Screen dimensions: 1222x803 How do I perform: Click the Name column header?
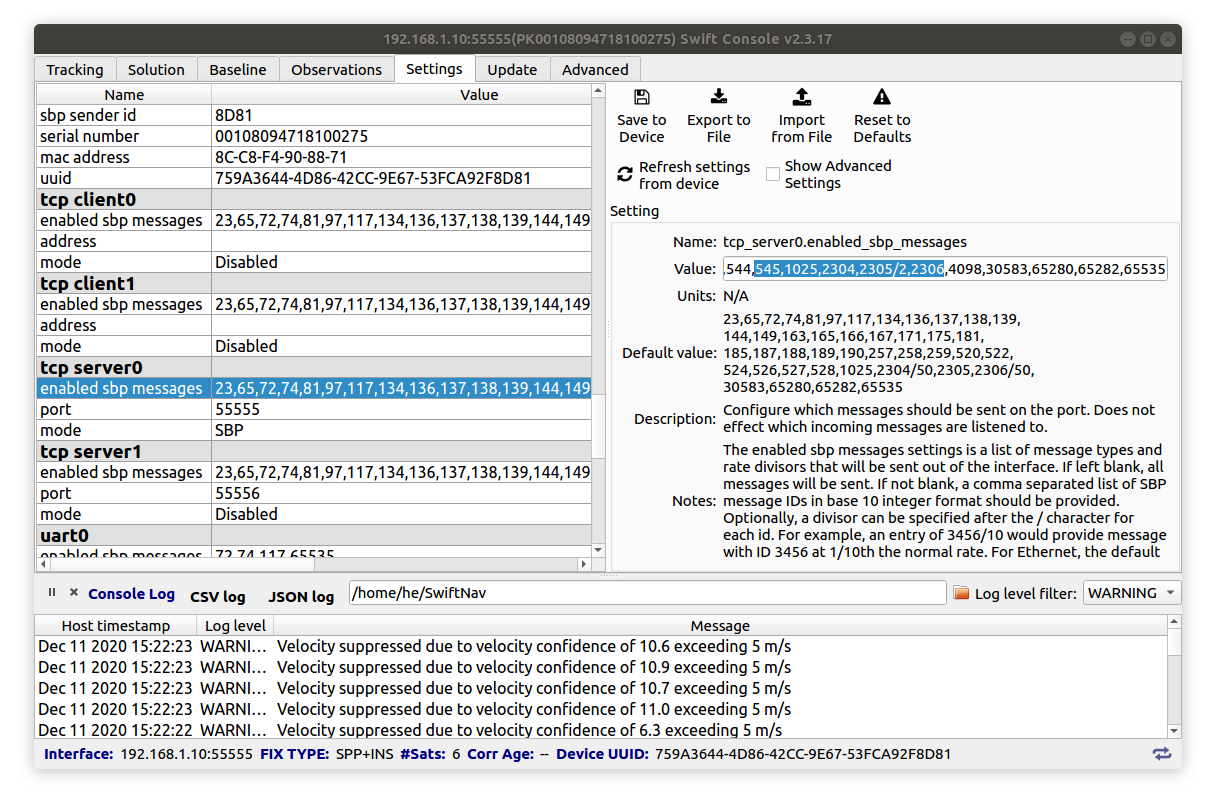(x=124, y=94)
